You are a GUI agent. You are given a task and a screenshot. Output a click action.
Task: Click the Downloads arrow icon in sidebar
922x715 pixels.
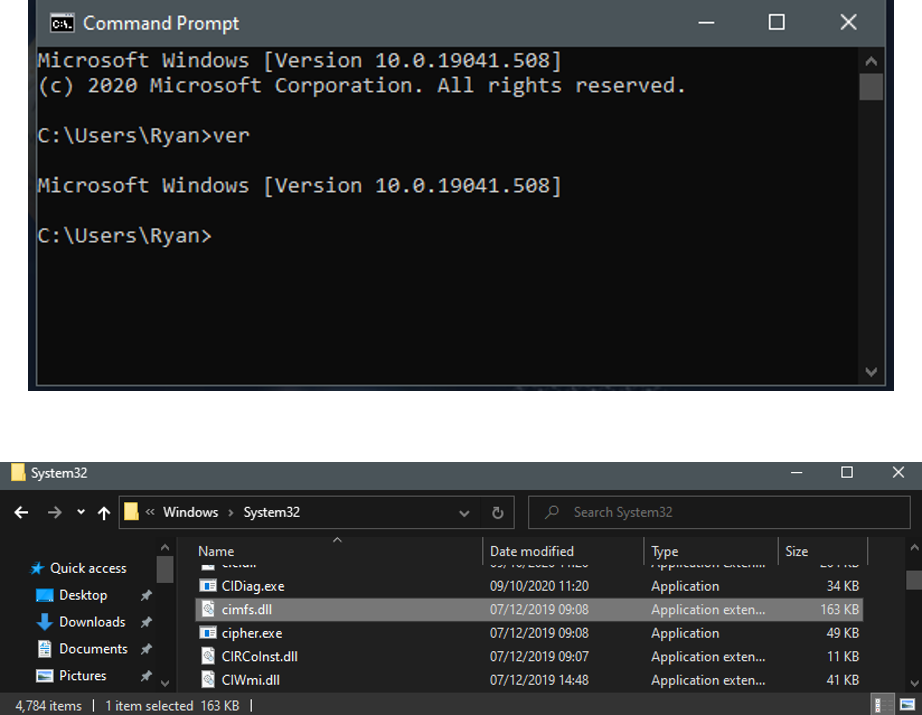point(45,622)
